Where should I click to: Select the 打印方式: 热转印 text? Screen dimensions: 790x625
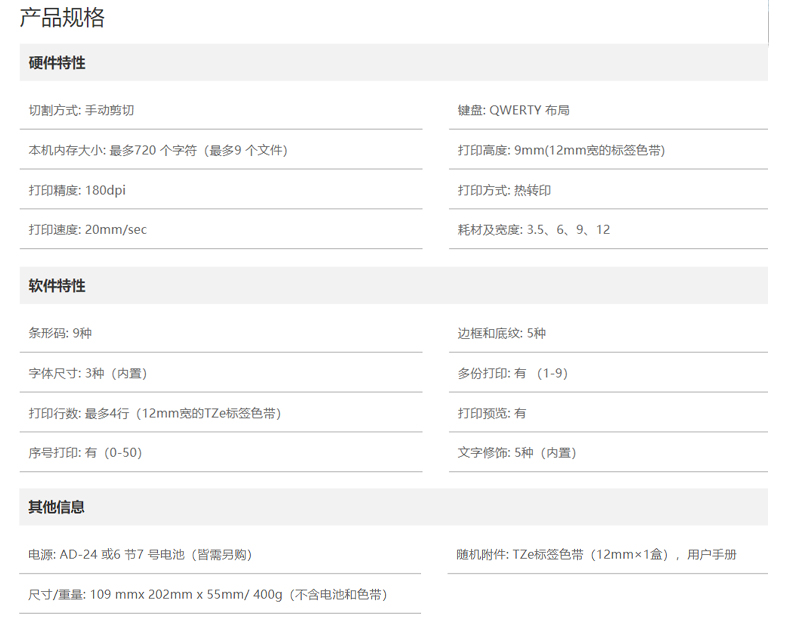[x=504, y=190]
